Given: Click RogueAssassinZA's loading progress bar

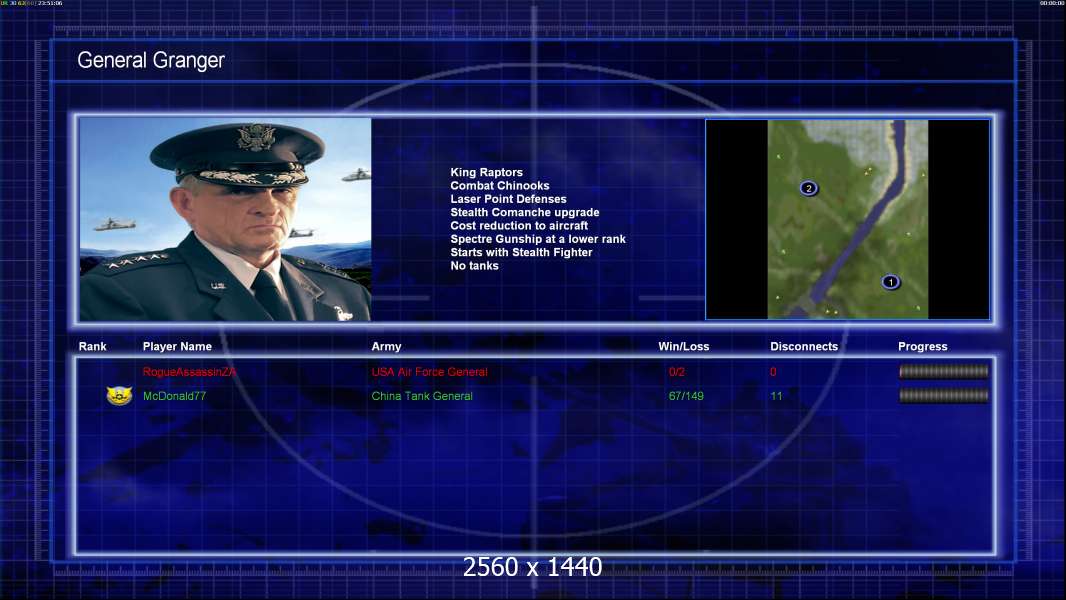Looking at the screenshot, I should pyautogui.click(x=944, y=371).
